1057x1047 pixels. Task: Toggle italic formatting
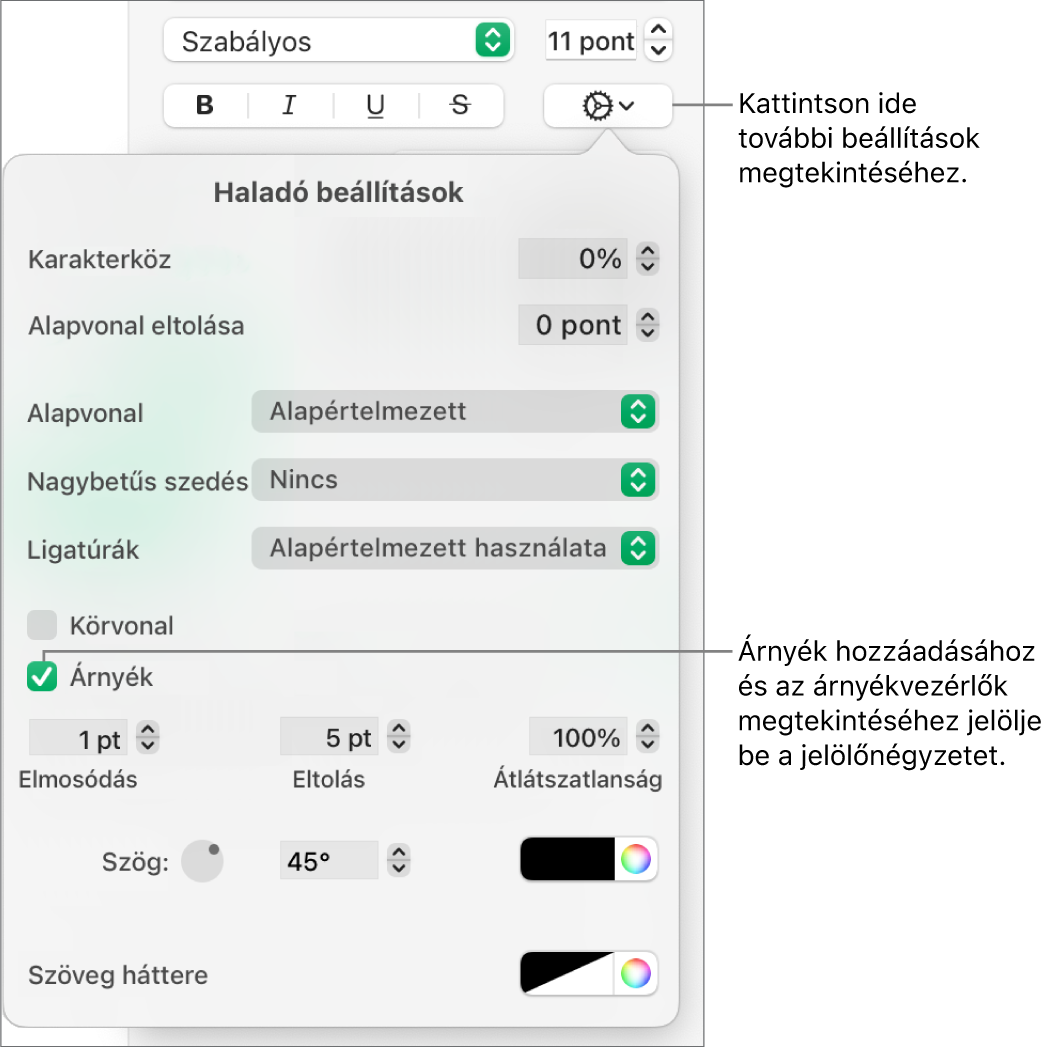tap(288, 106)
